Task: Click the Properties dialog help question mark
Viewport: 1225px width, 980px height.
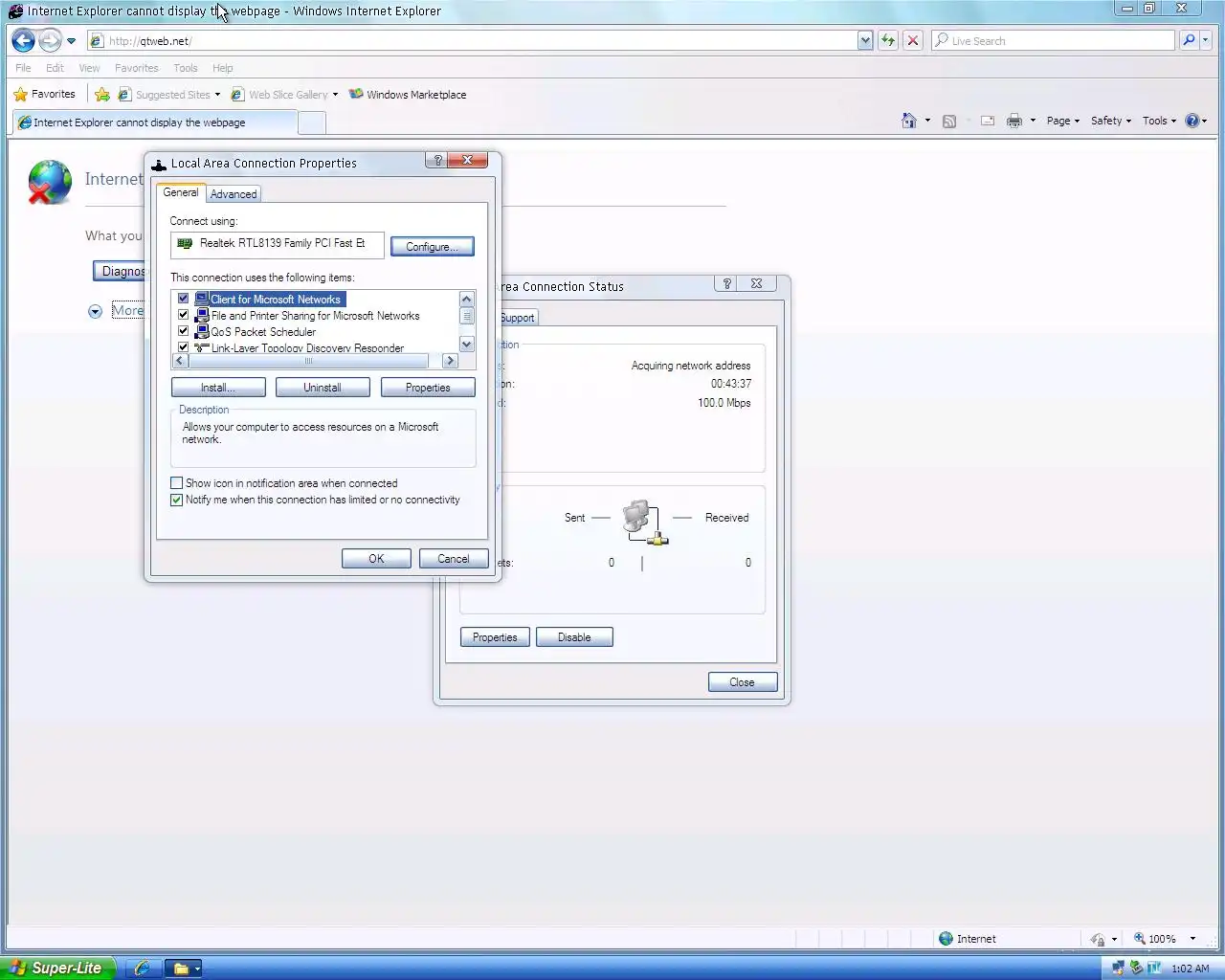Action: 437,161
